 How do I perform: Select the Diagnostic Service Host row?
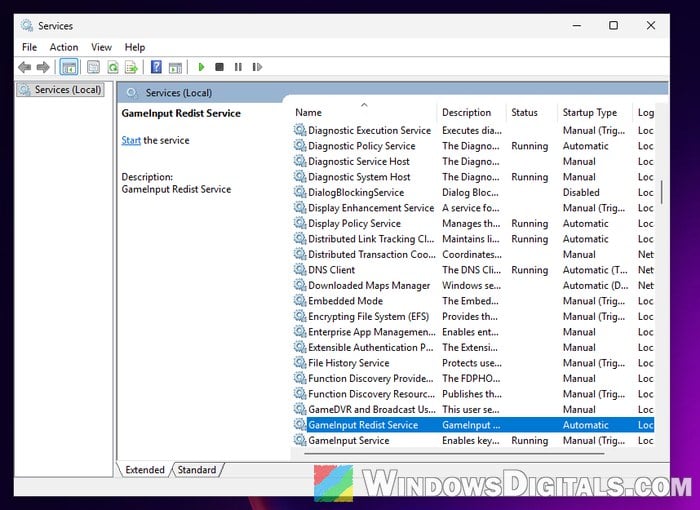tap(473, 161)
